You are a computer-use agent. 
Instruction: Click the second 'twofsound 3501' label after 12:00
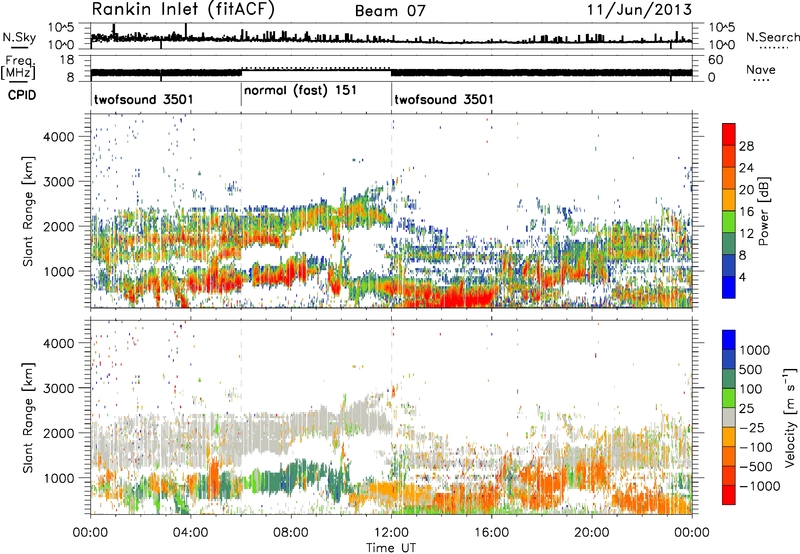click(x=444, y=99)
